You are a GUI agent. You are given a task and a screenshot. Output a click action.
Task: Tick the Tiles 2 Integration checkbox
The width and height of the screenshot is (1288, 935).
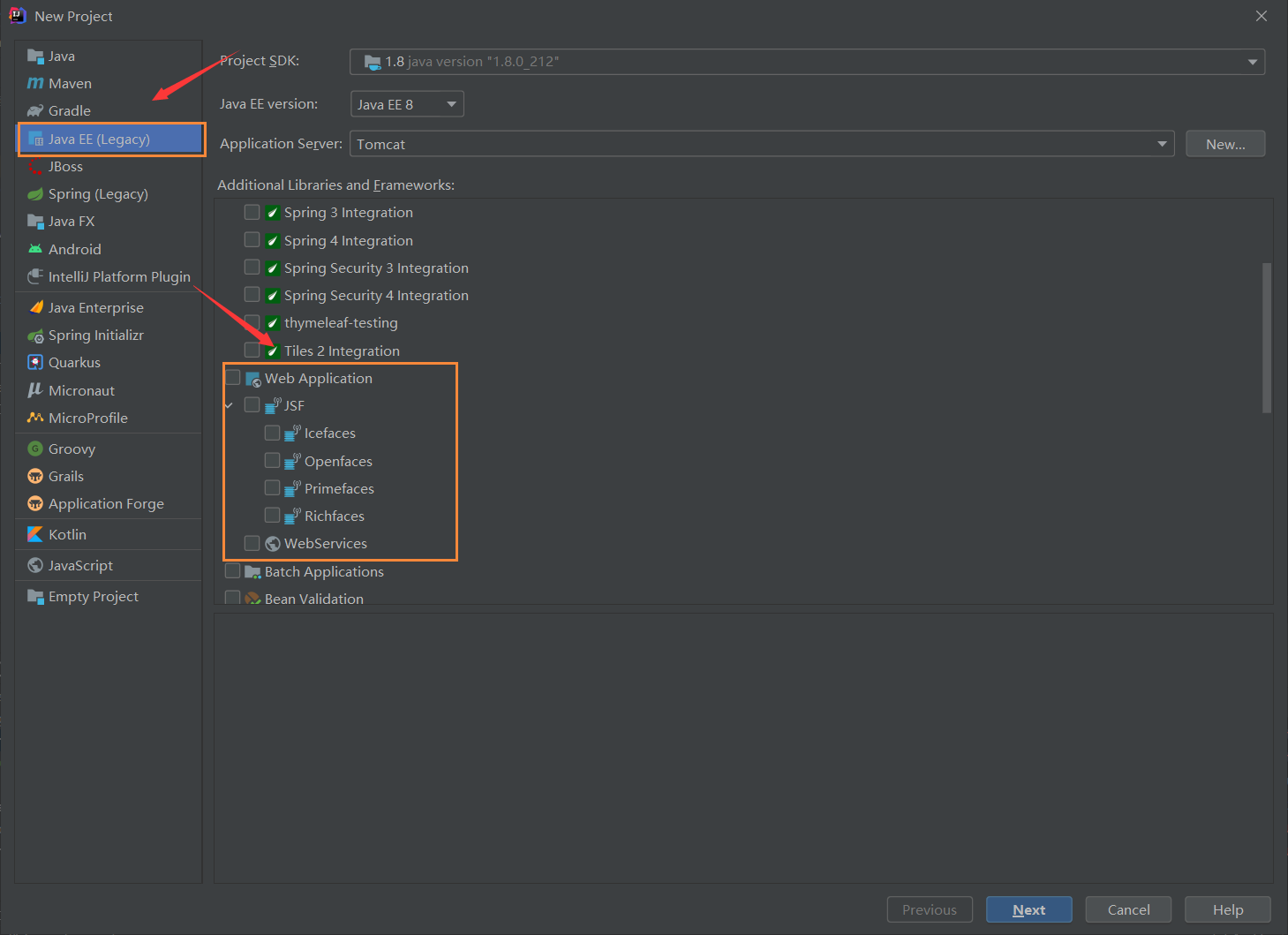[x=252, y=351]
